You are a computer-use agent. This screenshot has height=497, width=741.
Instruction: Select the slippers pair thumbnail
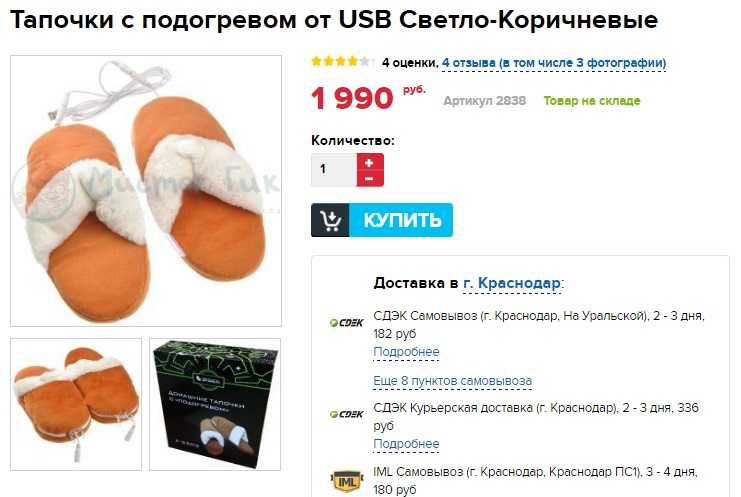point(76,404)
